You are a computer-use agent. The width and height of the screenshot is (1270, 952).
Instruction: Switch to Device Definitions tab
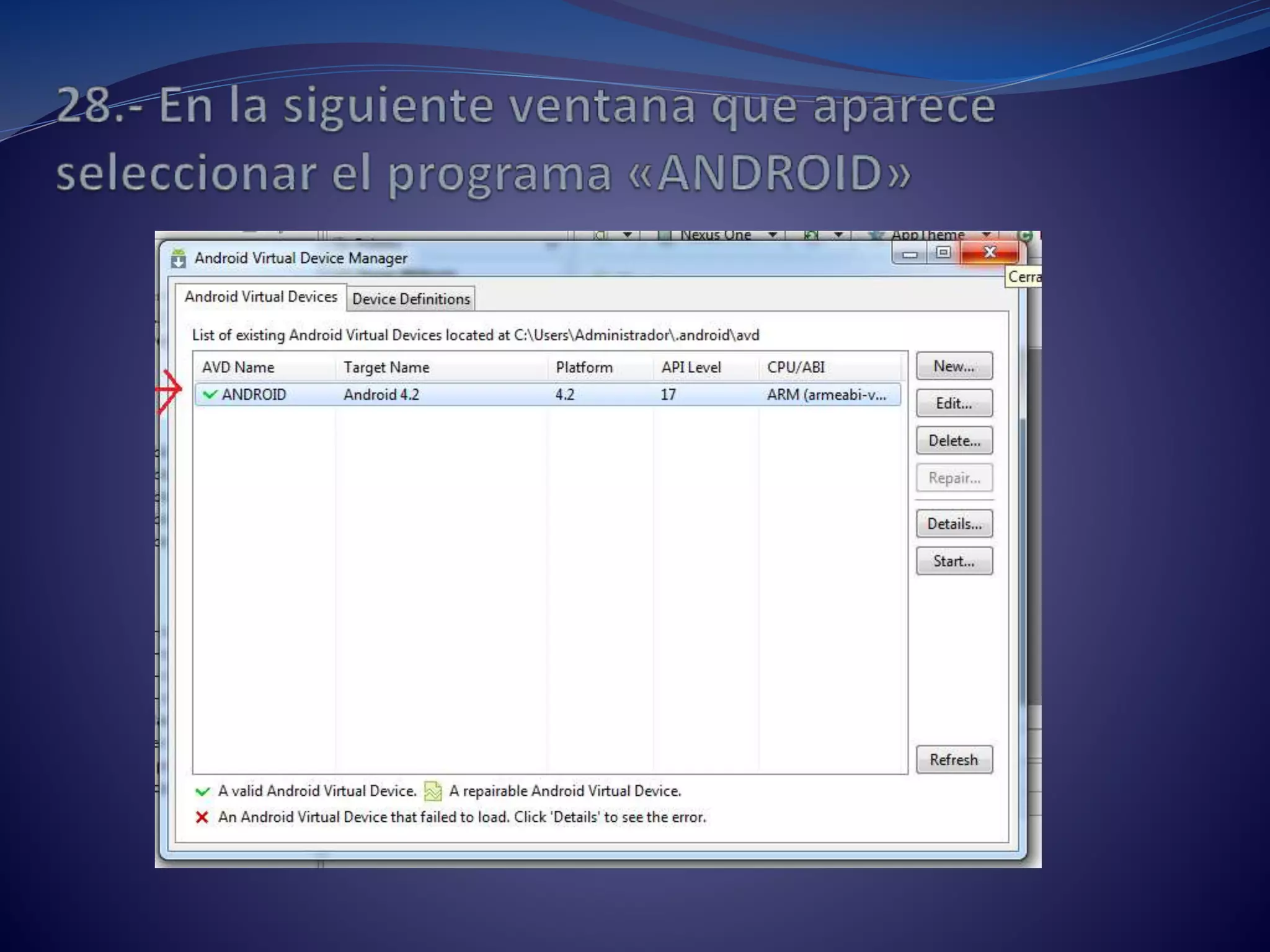pos(411,299)
